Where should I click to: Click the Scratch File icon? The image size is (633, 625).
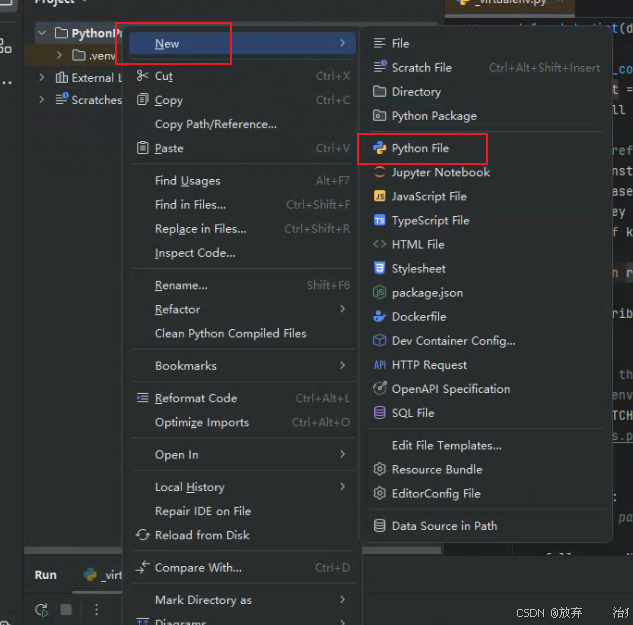pos(379,67)
